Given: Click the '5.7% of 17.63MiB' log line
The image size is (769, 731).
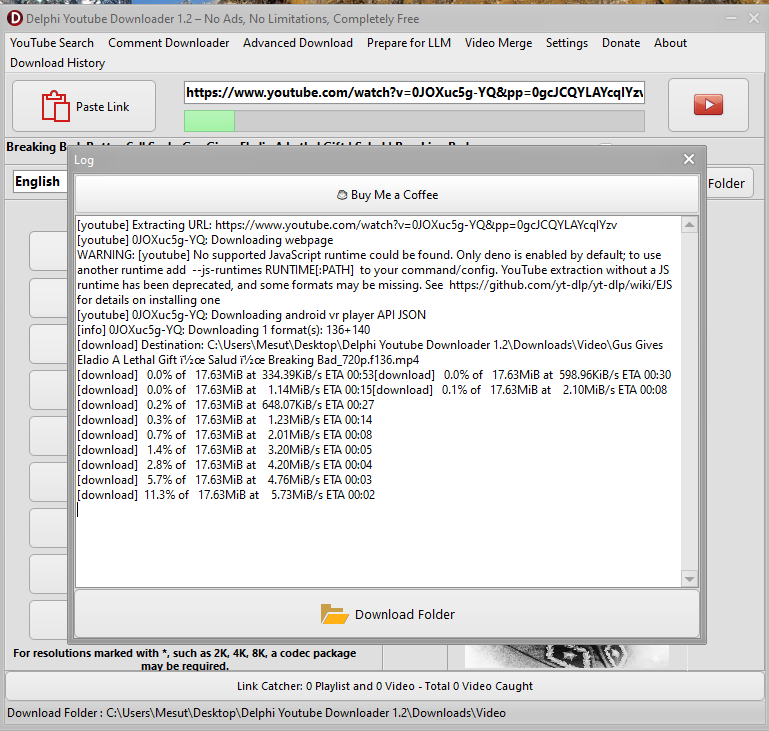Looking at the screenshot, I should click(225, 480).
